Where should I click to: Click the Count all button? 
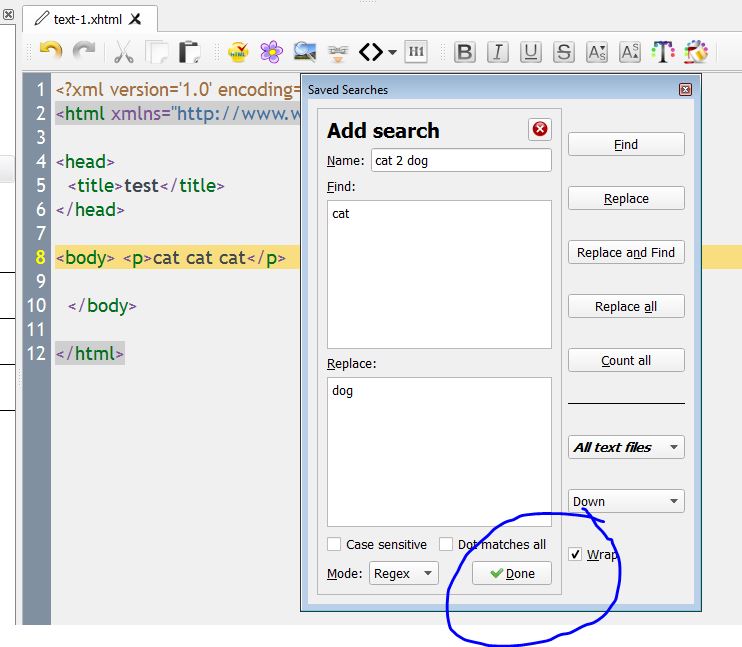coord(626,360)
